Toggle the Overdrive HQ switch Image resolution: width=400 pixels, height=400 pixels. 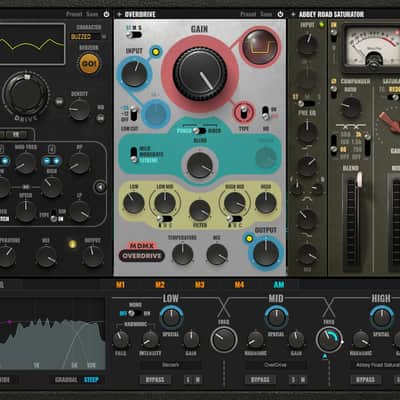(x=265, y=113)
